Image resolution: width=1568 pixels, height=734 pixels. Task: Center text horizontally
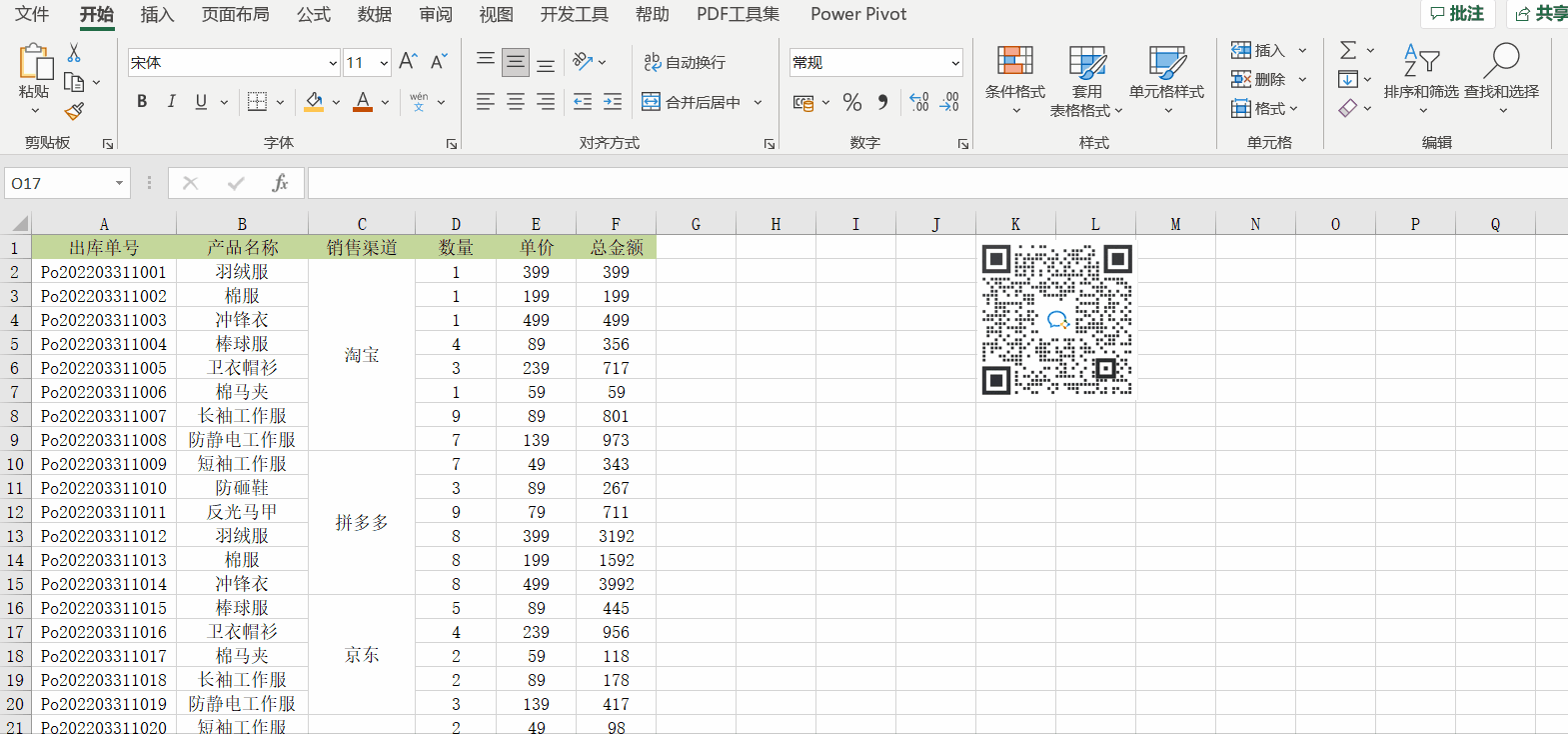pos(516,101)
